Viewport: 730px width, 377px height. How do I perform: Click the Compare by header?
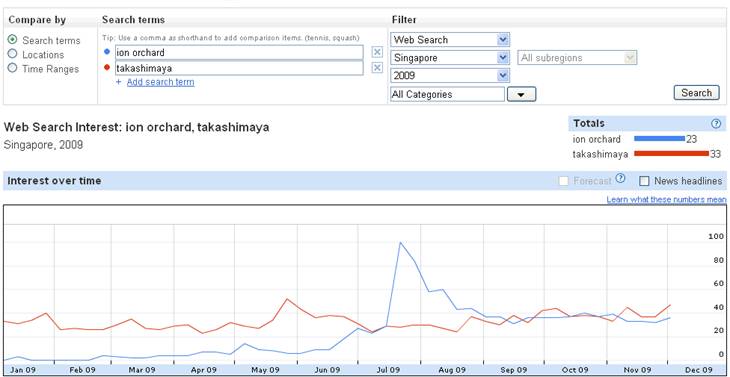37,20
